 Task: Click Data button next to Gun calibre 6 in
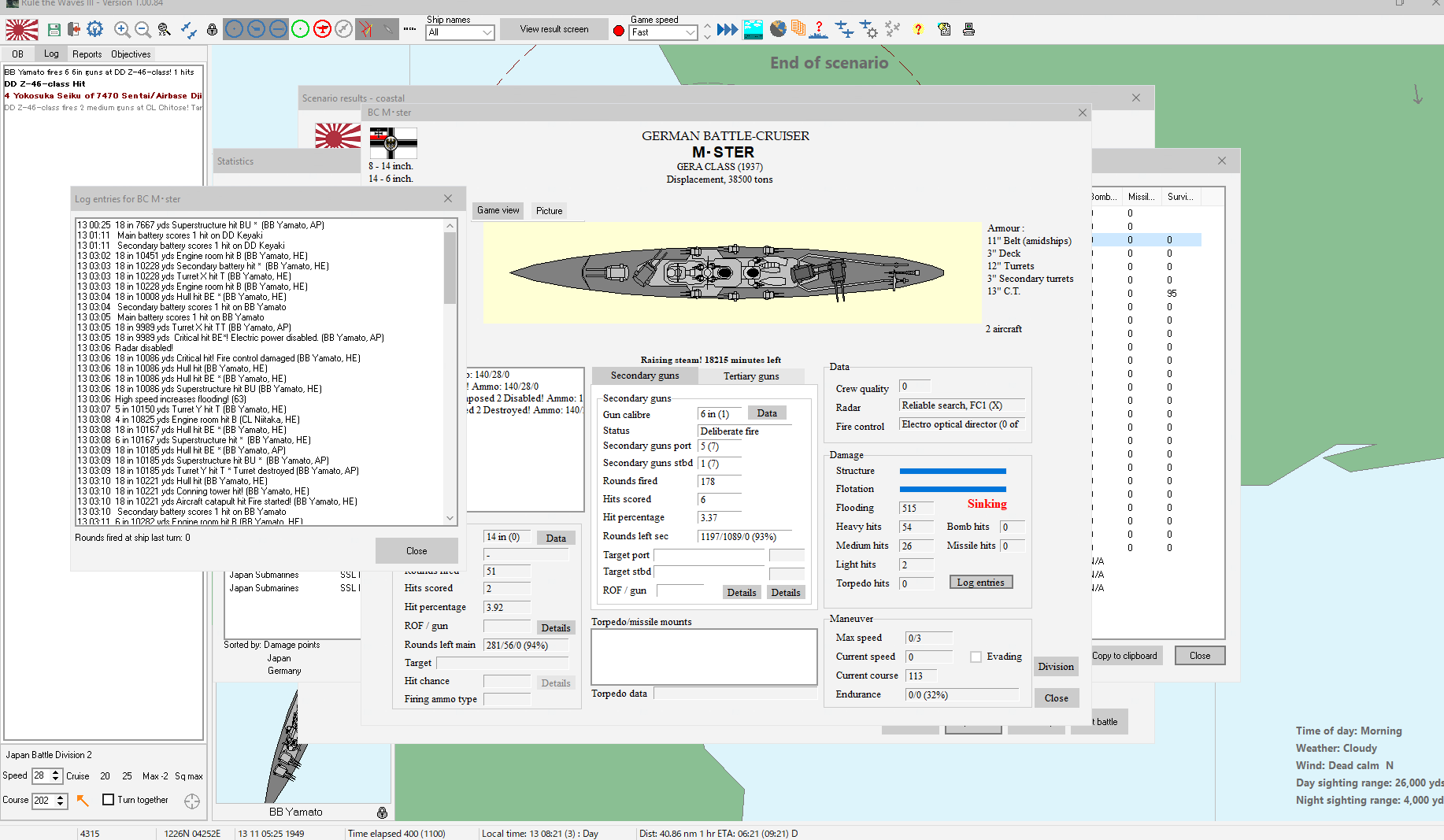(767, 413)
